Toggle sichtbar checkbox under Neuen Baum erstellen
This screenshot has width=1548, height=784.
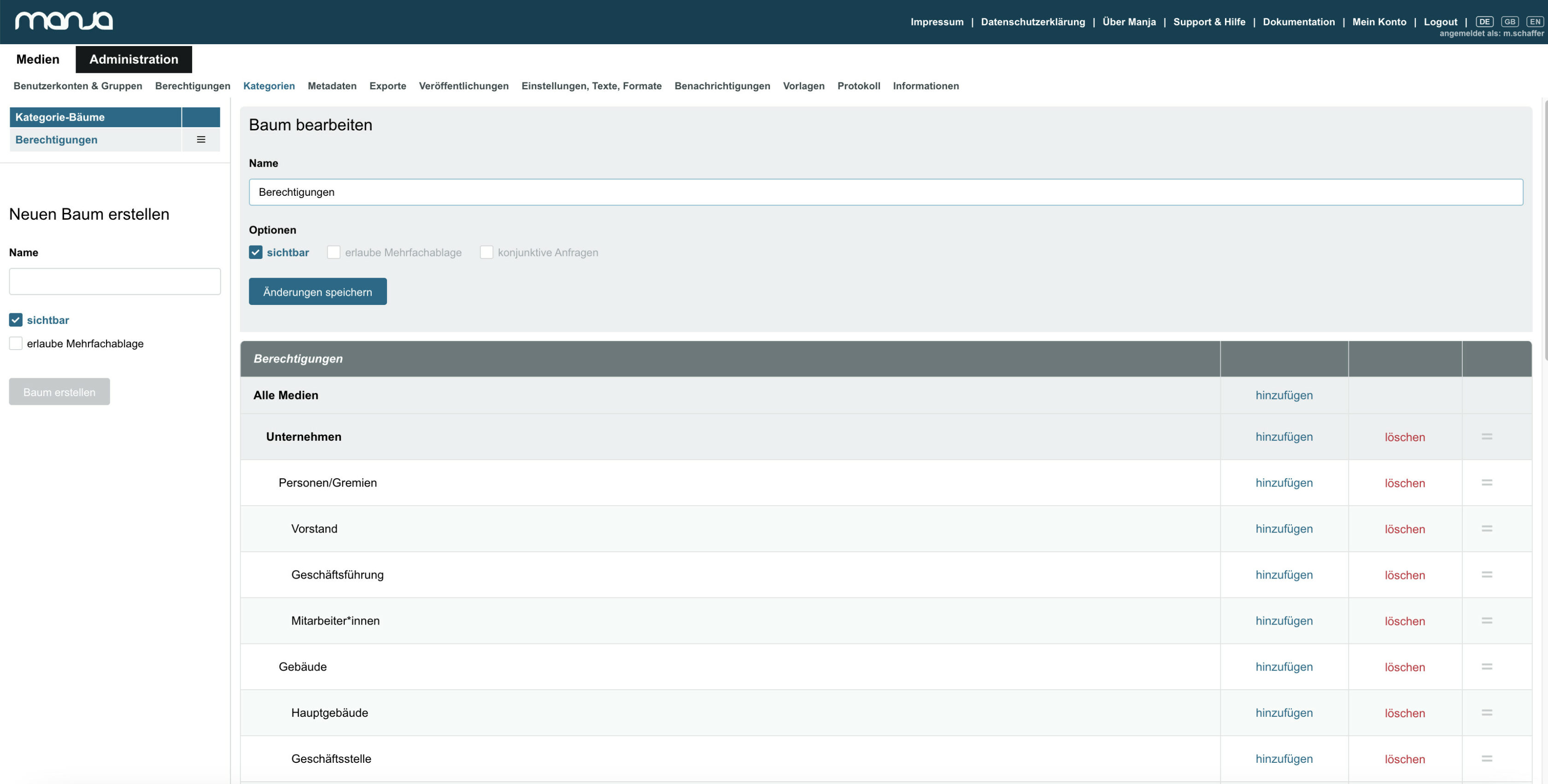(16, 320)
